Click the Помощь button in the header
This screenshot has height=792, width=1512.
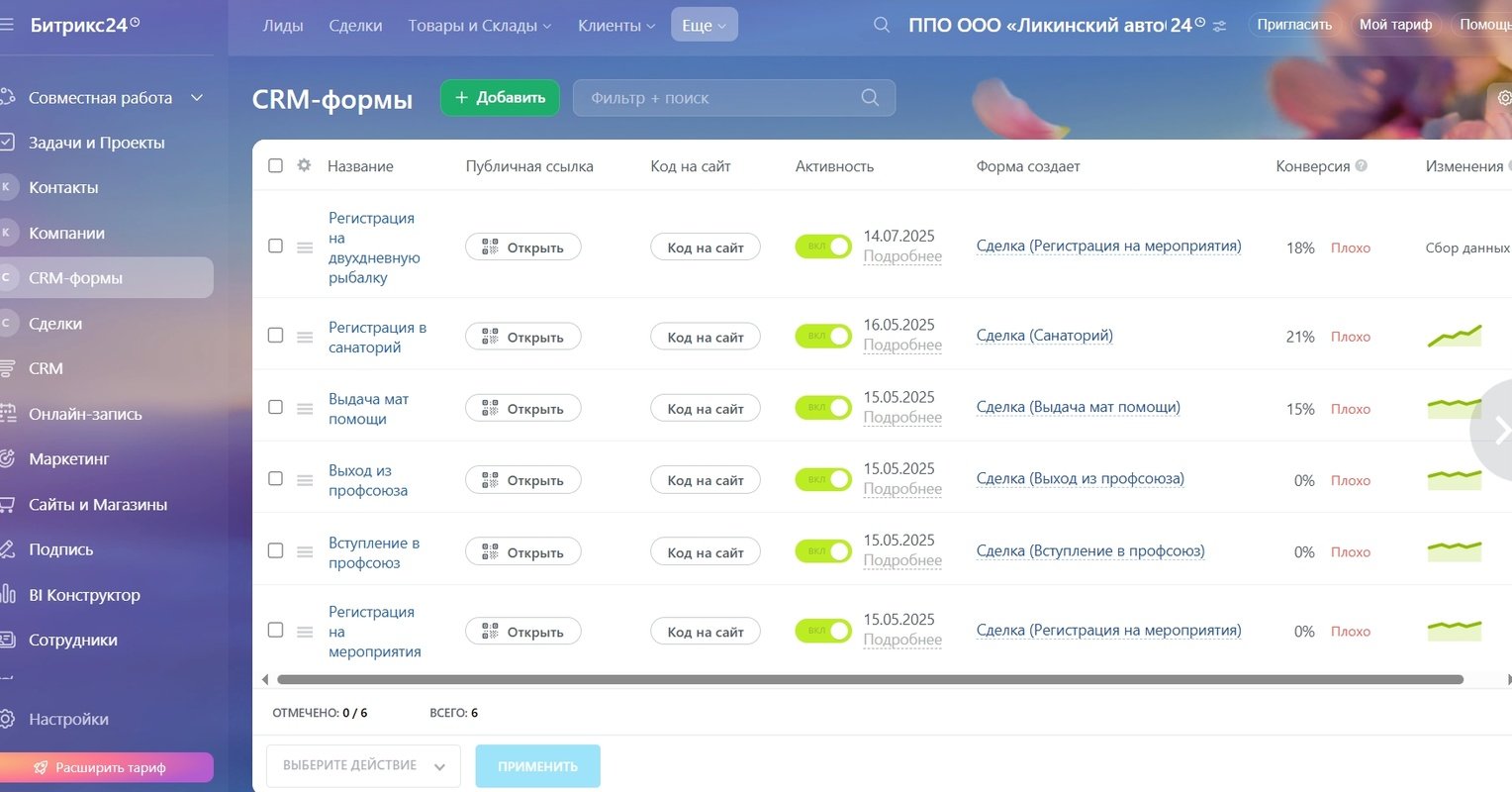click(1482, 25)
